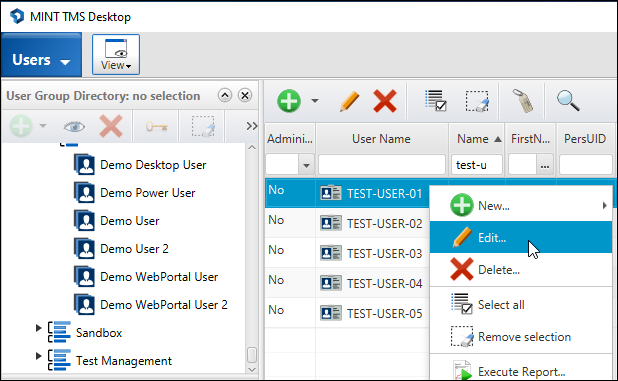Click the user card icon of TEST-USER-05

pyautogui.click(x=331, y=313)
